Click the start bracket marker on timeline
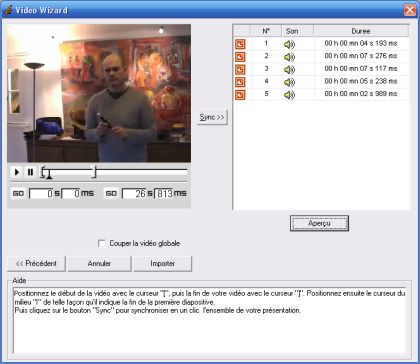420x364 pixels. 42,172
